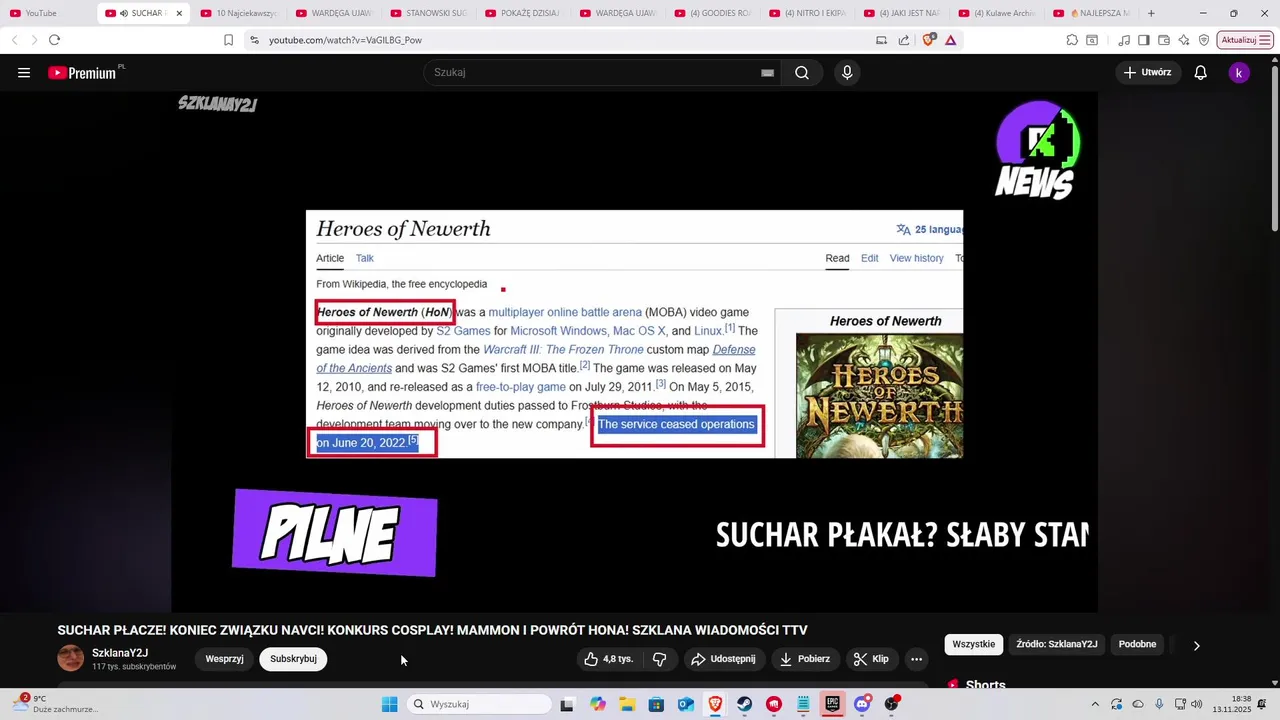The height and width of the screenshot is (720, 1280).
Task: Click the Aktualizuj update menu button
Action: 1245,40
